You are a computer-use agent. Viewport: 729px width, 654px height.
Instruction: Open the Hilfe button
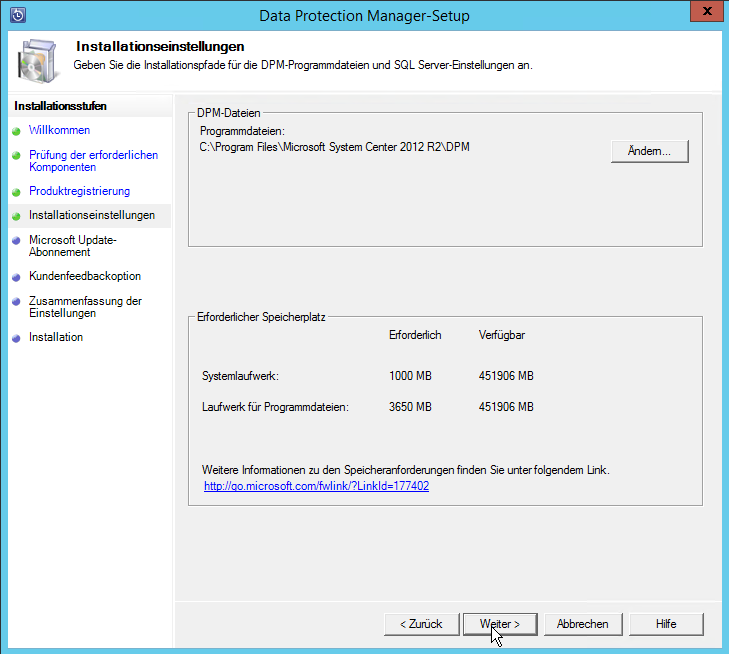(666, 624)
